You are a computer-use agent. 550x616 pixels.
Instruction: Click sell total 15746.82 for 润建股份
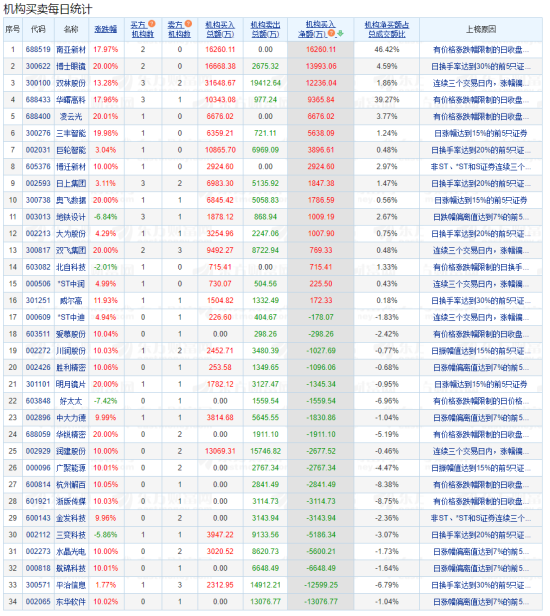[265, 451]
